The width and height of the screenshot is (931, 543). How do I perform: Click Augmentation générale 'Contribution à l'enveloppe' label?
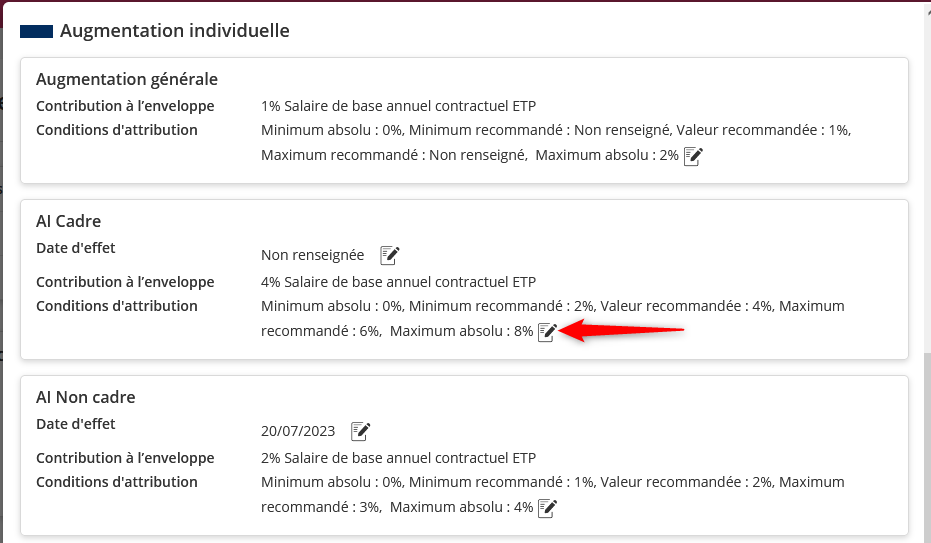pyautogui.click(x=125, y=106)
